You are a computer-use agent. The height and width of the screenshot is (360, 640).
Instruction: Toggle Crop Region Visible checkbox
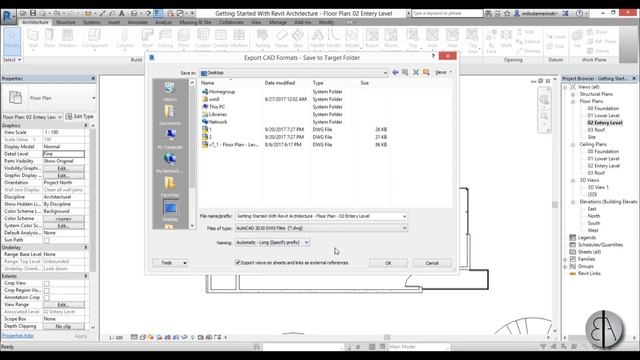point(47,291)
